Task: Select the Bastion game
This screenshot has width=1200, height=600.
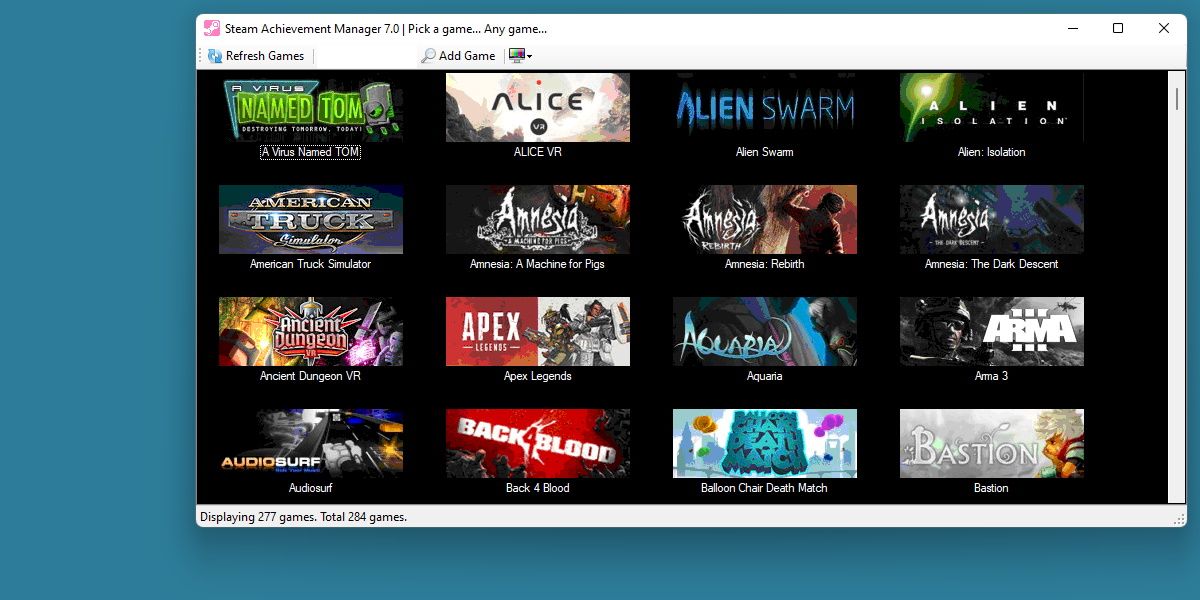Action: click(x=990, y=443)
